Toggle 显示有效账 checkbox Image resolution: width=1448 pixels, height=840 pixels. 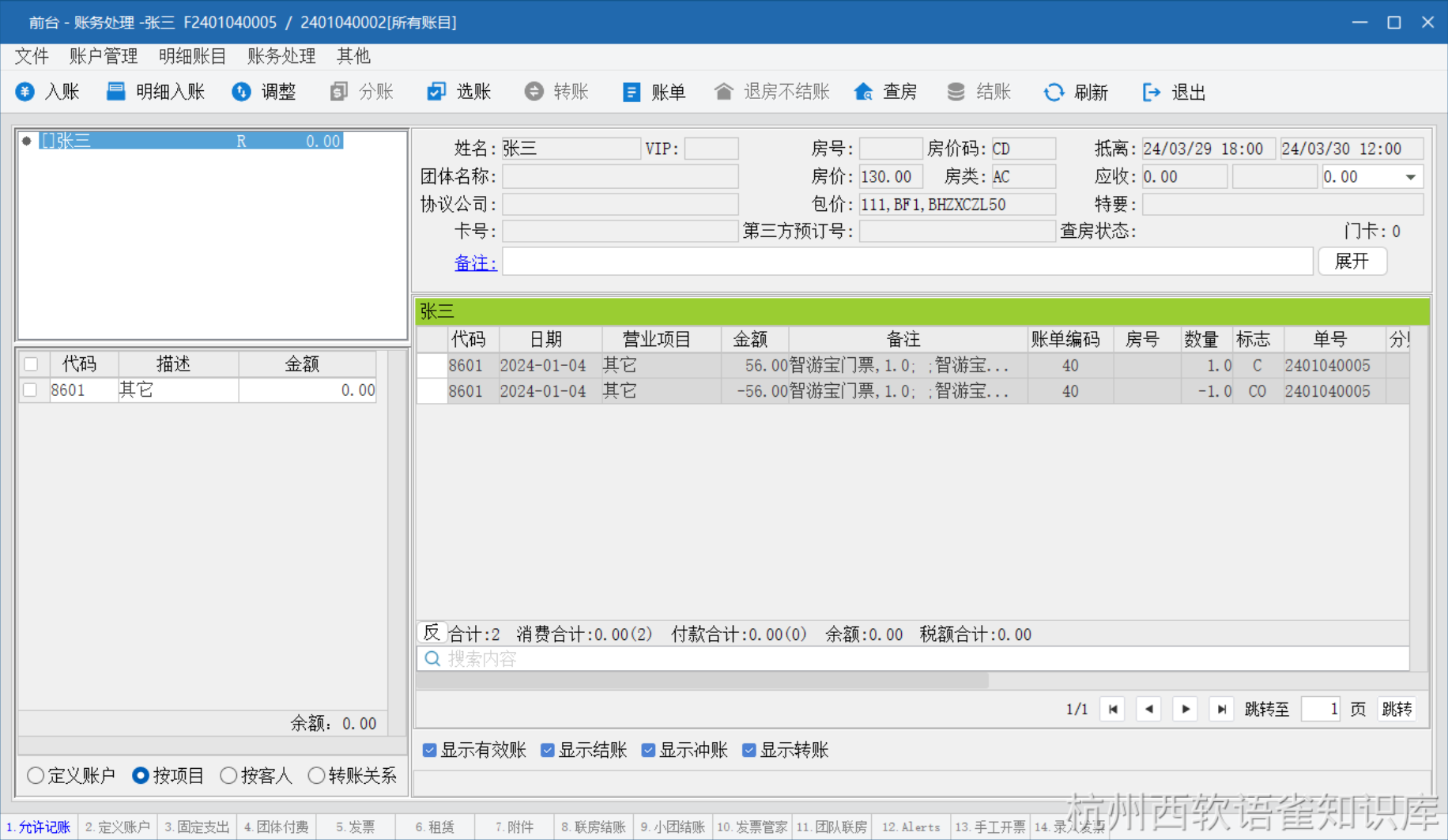pos(430,750)
